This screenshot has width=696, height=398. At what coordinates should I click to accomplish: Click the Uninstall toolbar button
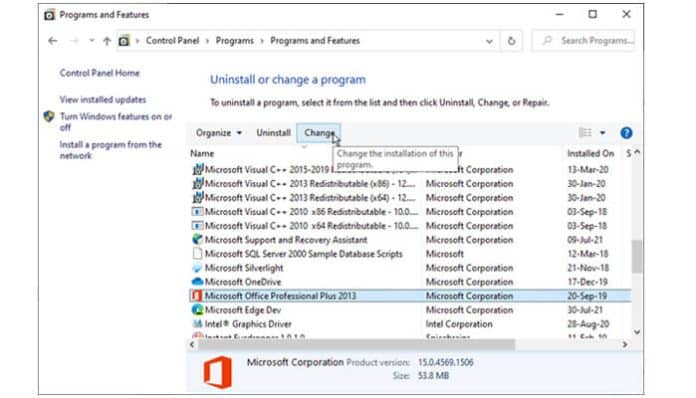tap(273, 133)
